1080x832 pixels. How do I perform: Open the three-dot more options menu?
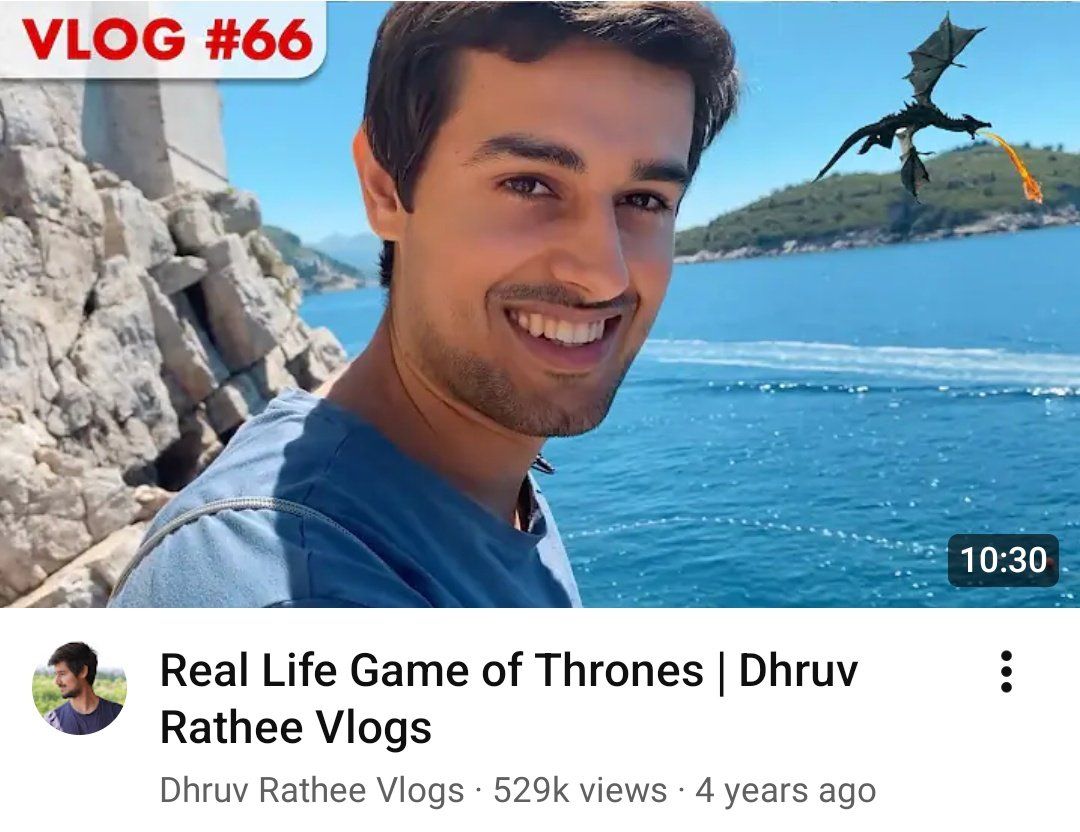click(x=1006, y=671)
